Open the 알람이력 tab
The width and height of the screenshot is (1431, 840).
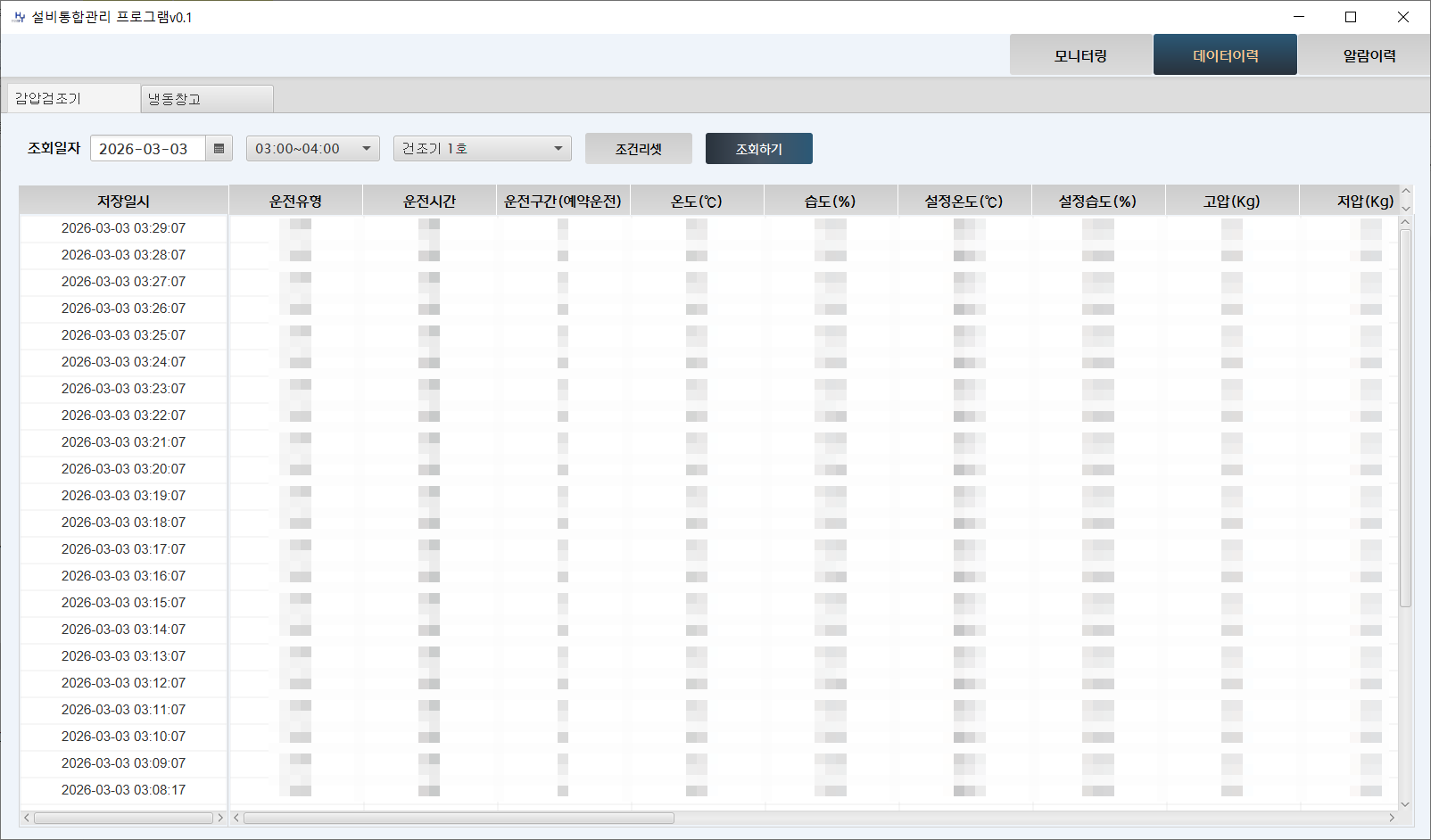pos(1369,55)
